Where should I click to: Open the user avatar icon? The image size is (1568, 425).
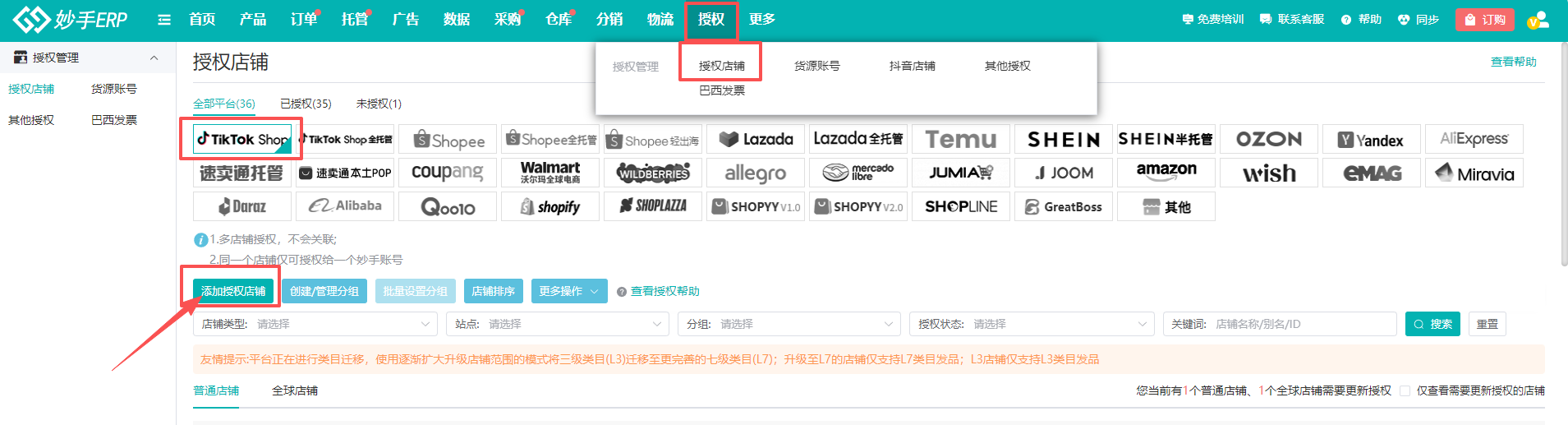point(1538,20)
